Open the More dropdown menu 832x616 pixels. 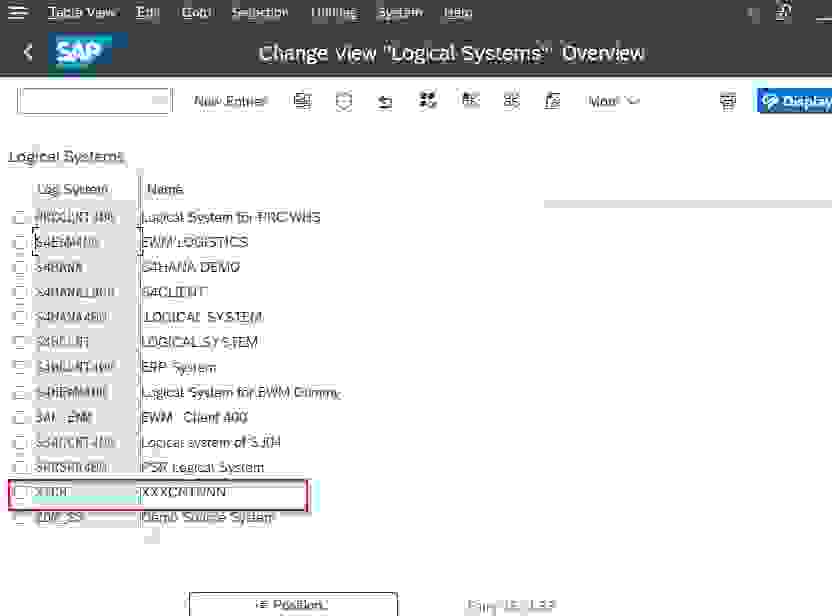click(x=613, y=101)
